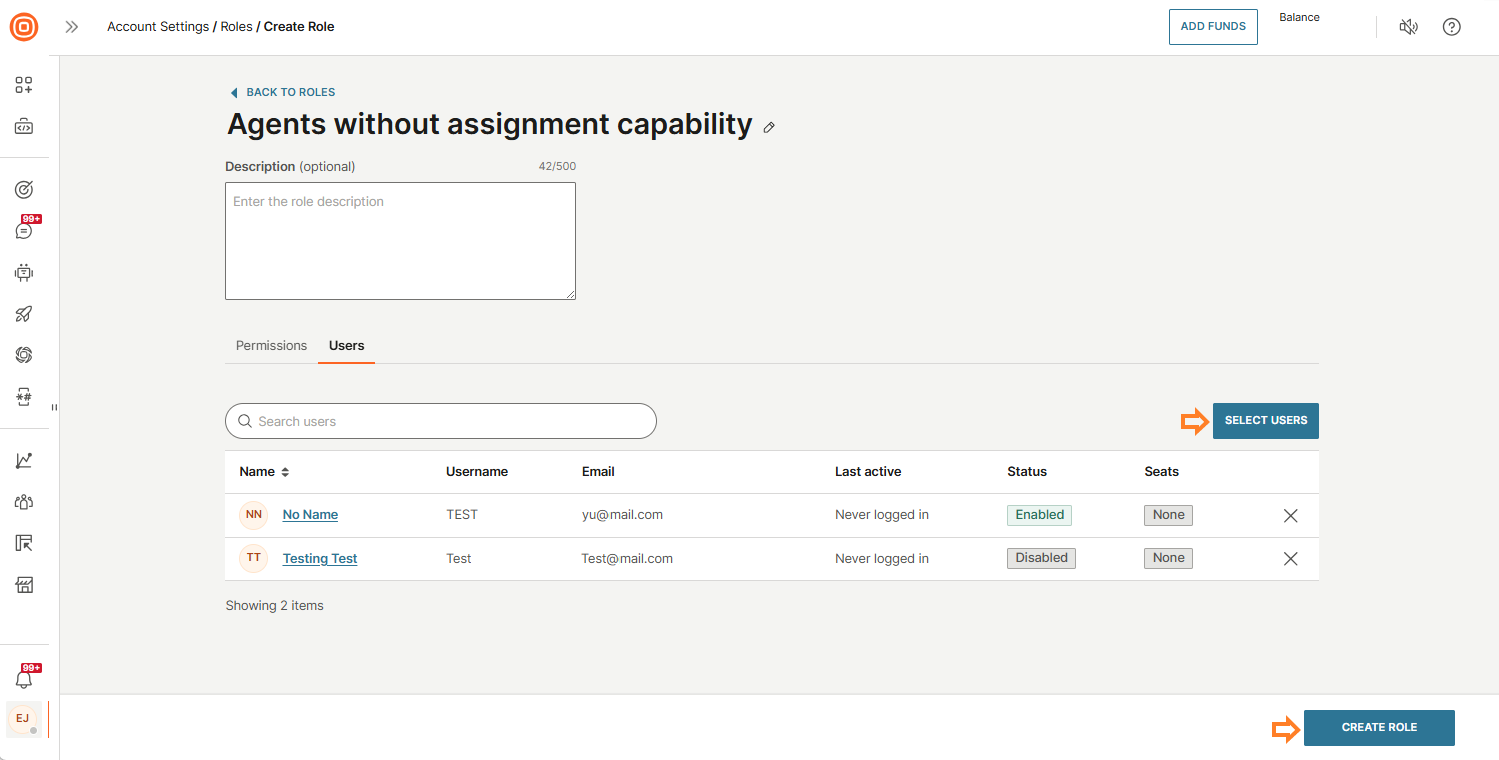This screenshot has height=760, width=1499.
Task: Remove No Name user from role
Action: pyautogui.click(x=1290, y=516)
